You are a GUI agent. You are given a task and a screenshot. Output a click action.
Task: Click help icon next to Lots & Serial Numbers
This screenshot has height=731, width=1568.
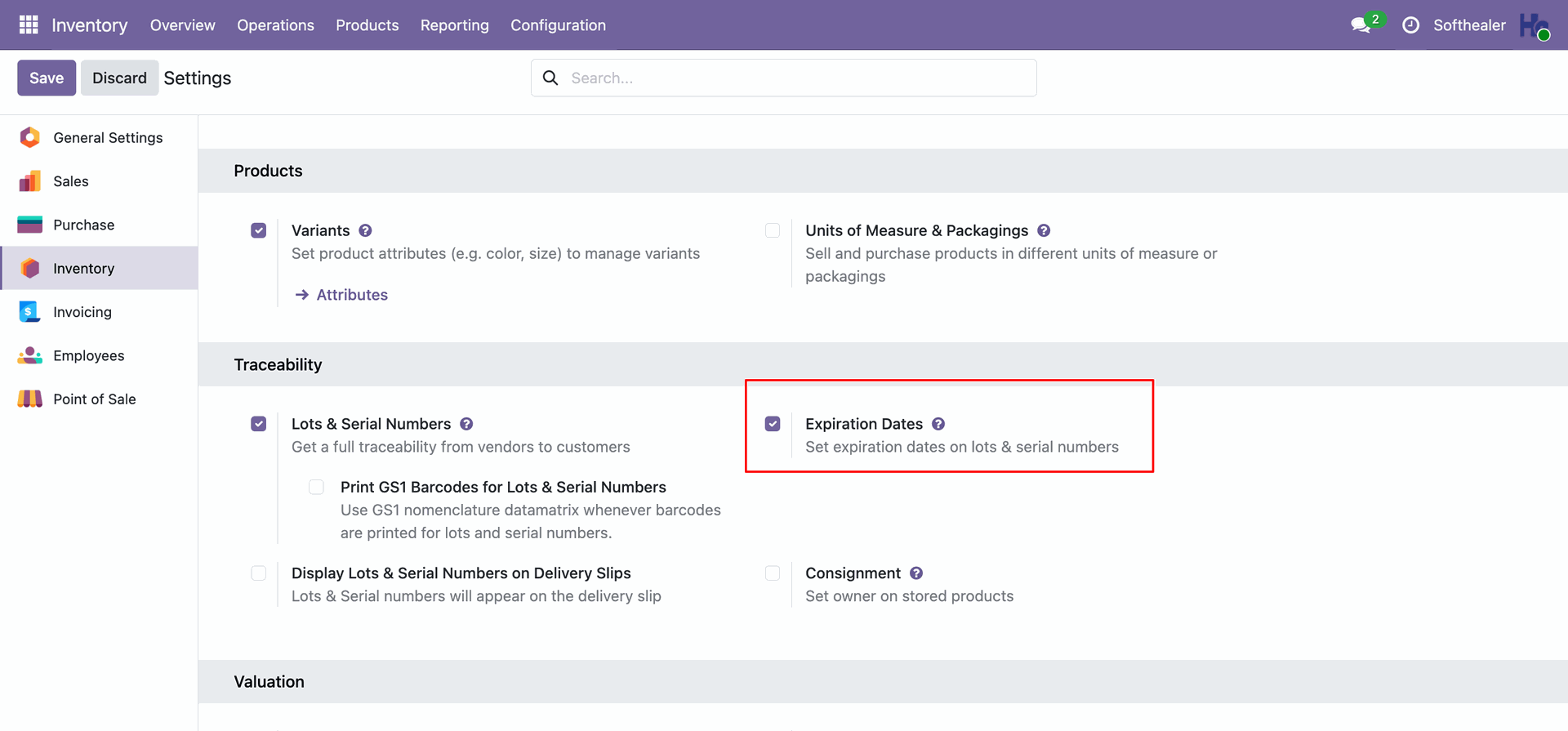tap(466, 424)
